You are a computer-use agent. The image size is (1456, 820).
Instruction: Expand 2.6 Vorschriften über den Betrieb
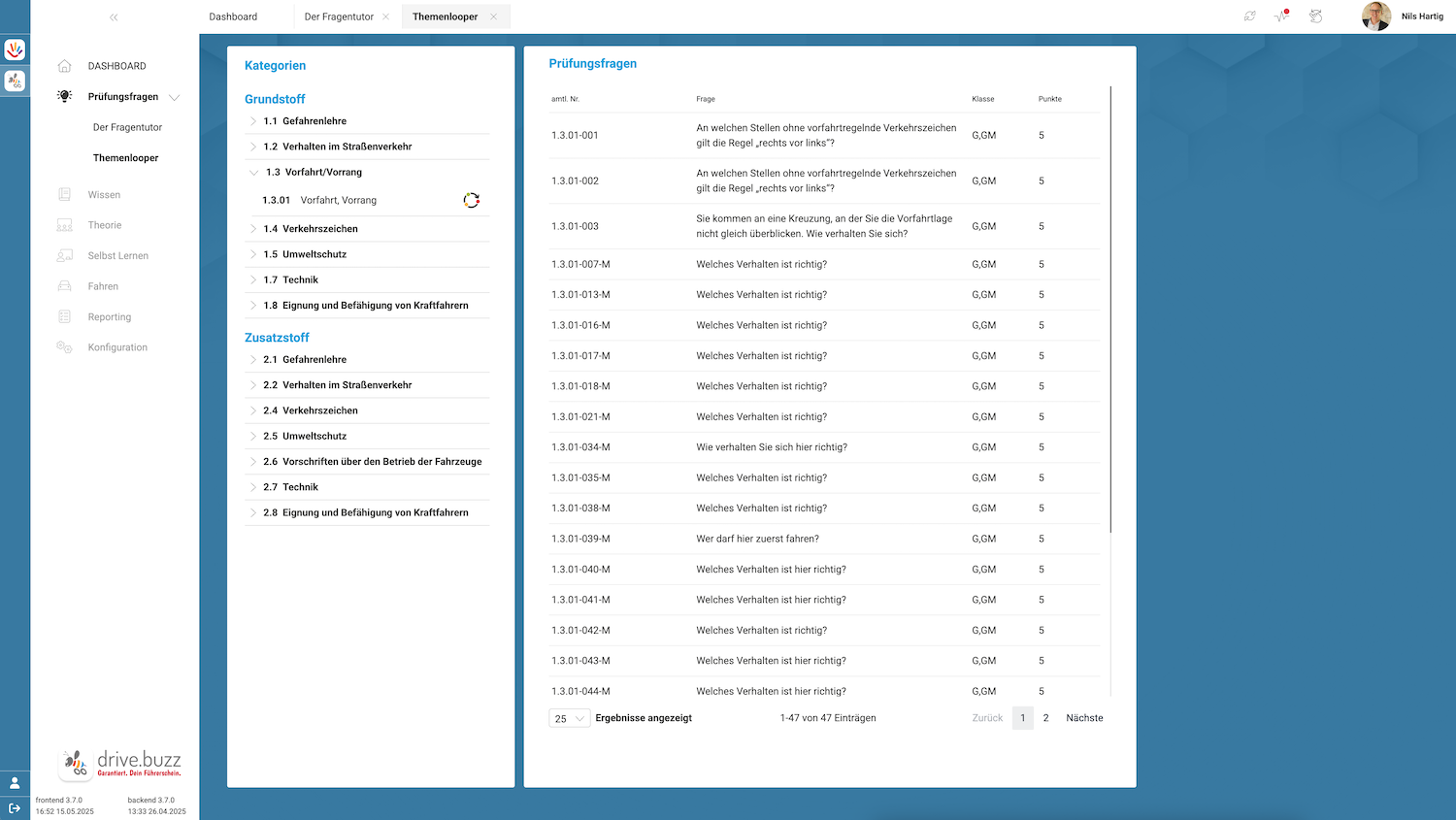253,462
